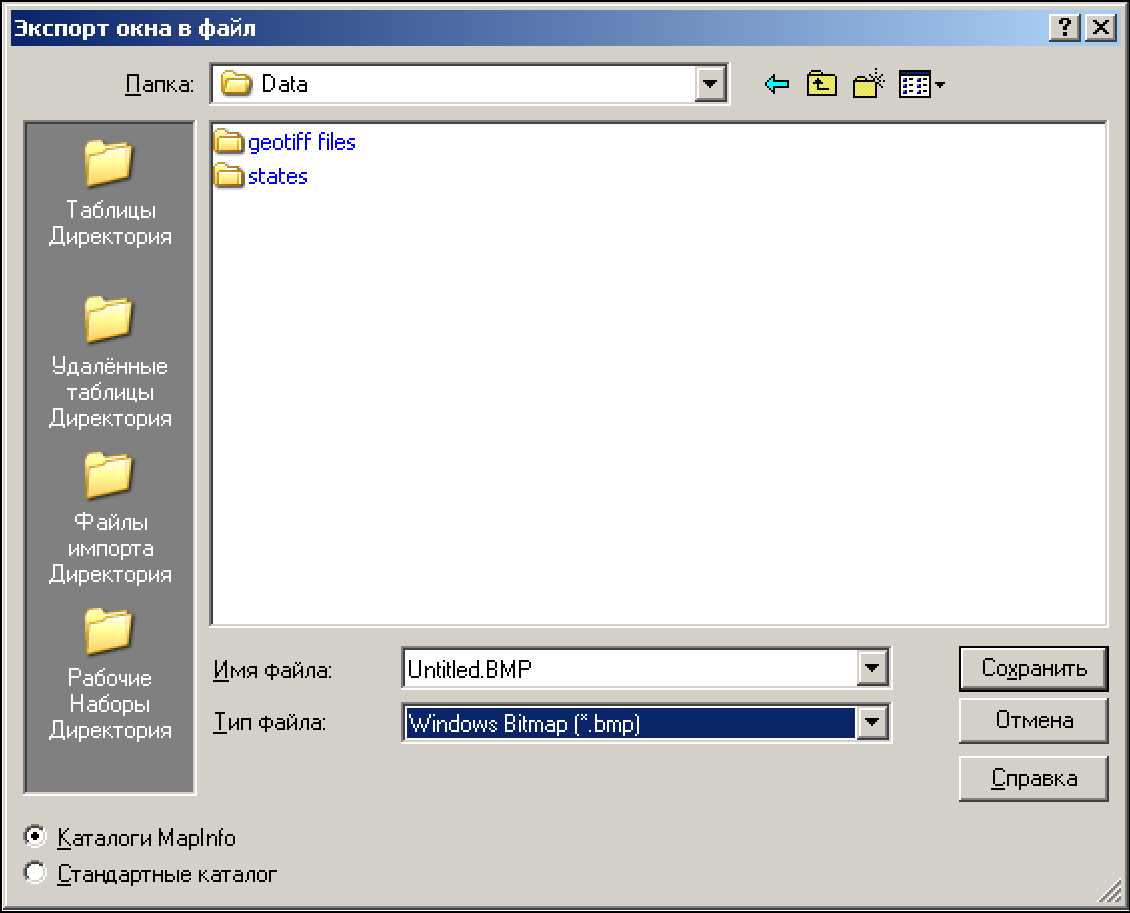Expand the Тип файла dropdown arrow
The height and width of the screenshot is (913, 1130).
click(873, 722)
